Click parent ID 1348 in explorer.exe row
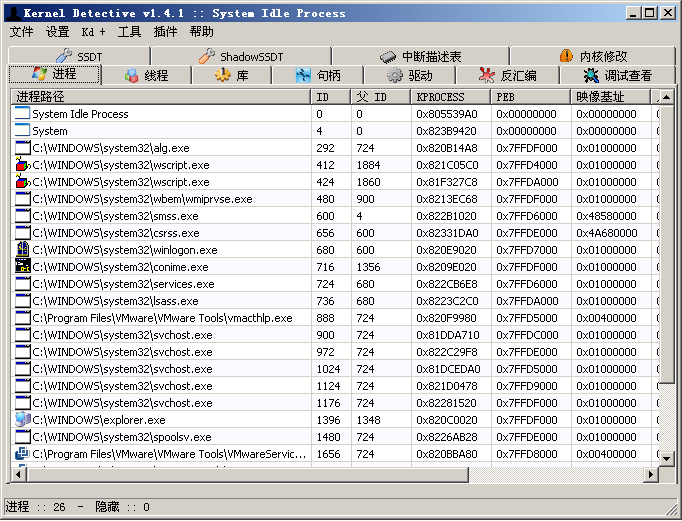Image resolution: width=682 pixels, height=521 pixels. point(368,420)
